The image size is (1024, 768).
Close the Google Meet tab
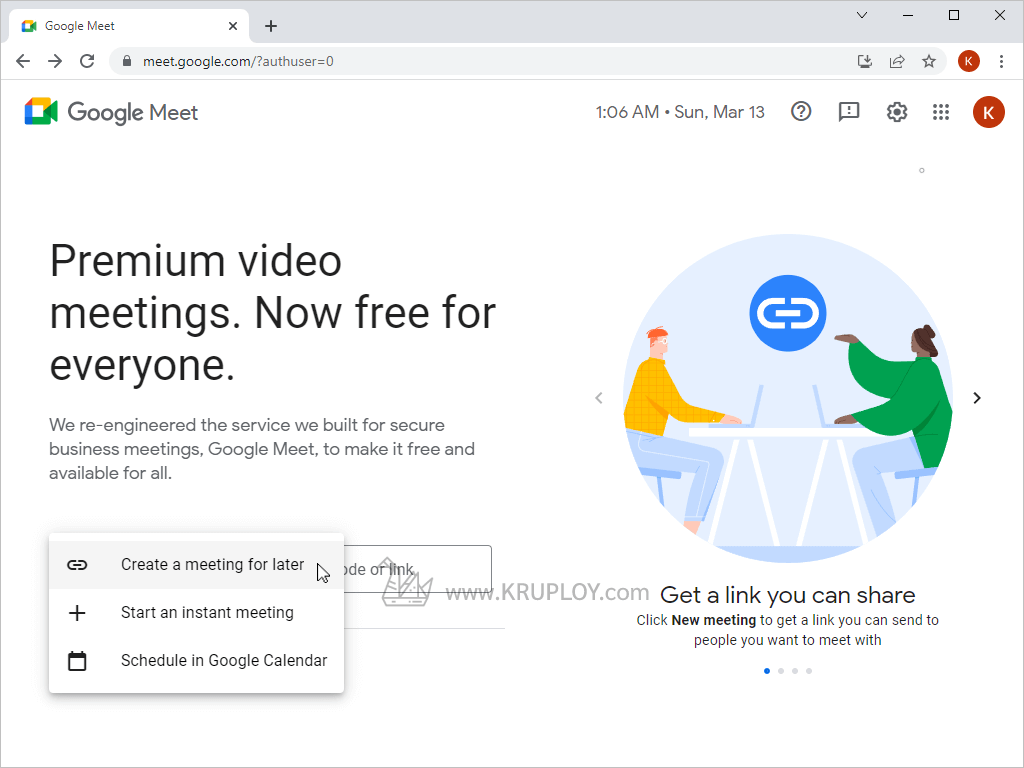(x=233, y=26)
